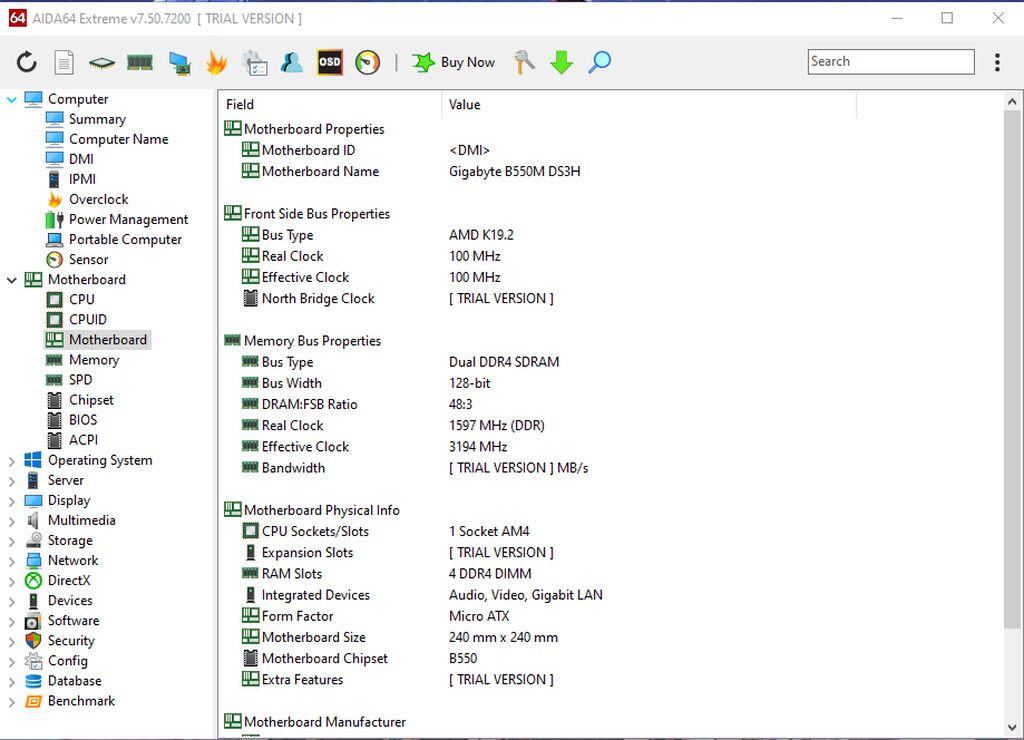Click the Refresh toolbar icon
1024x740 pixels.
point(27,63)
